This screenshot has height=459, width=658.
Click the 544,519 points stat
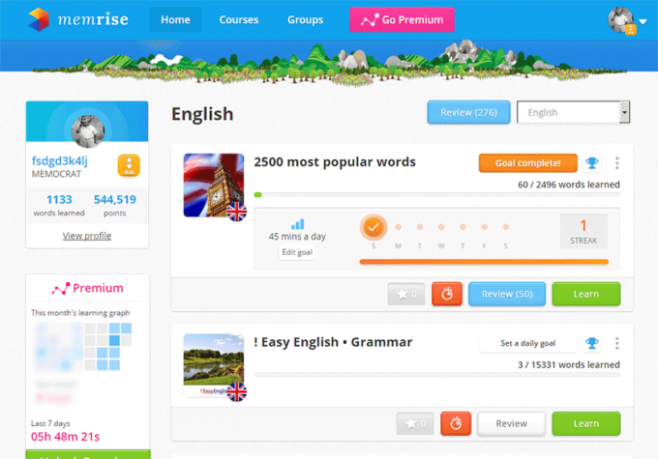tap(115, 205)
